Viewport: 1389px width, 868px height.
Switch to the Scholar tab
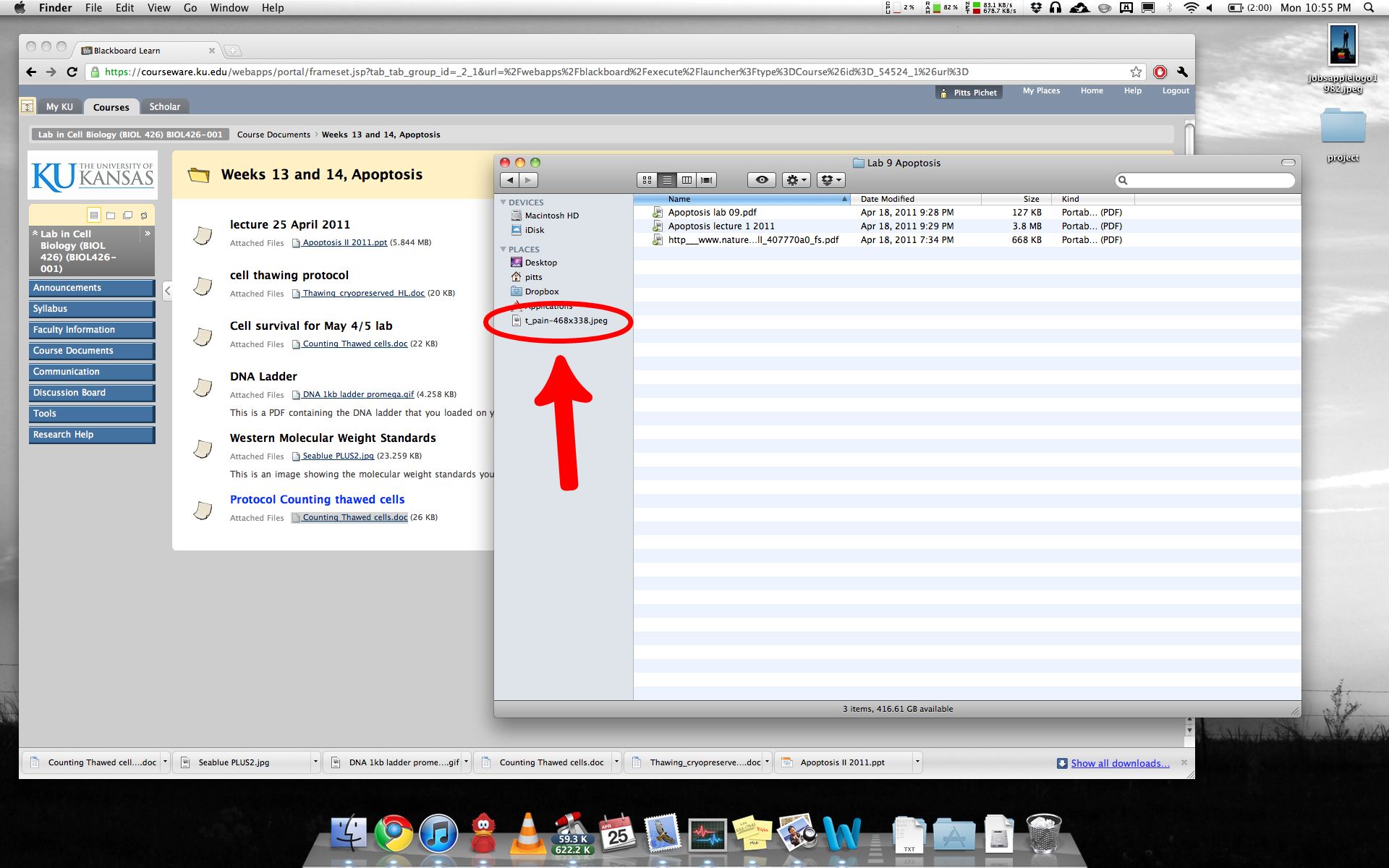164,106
